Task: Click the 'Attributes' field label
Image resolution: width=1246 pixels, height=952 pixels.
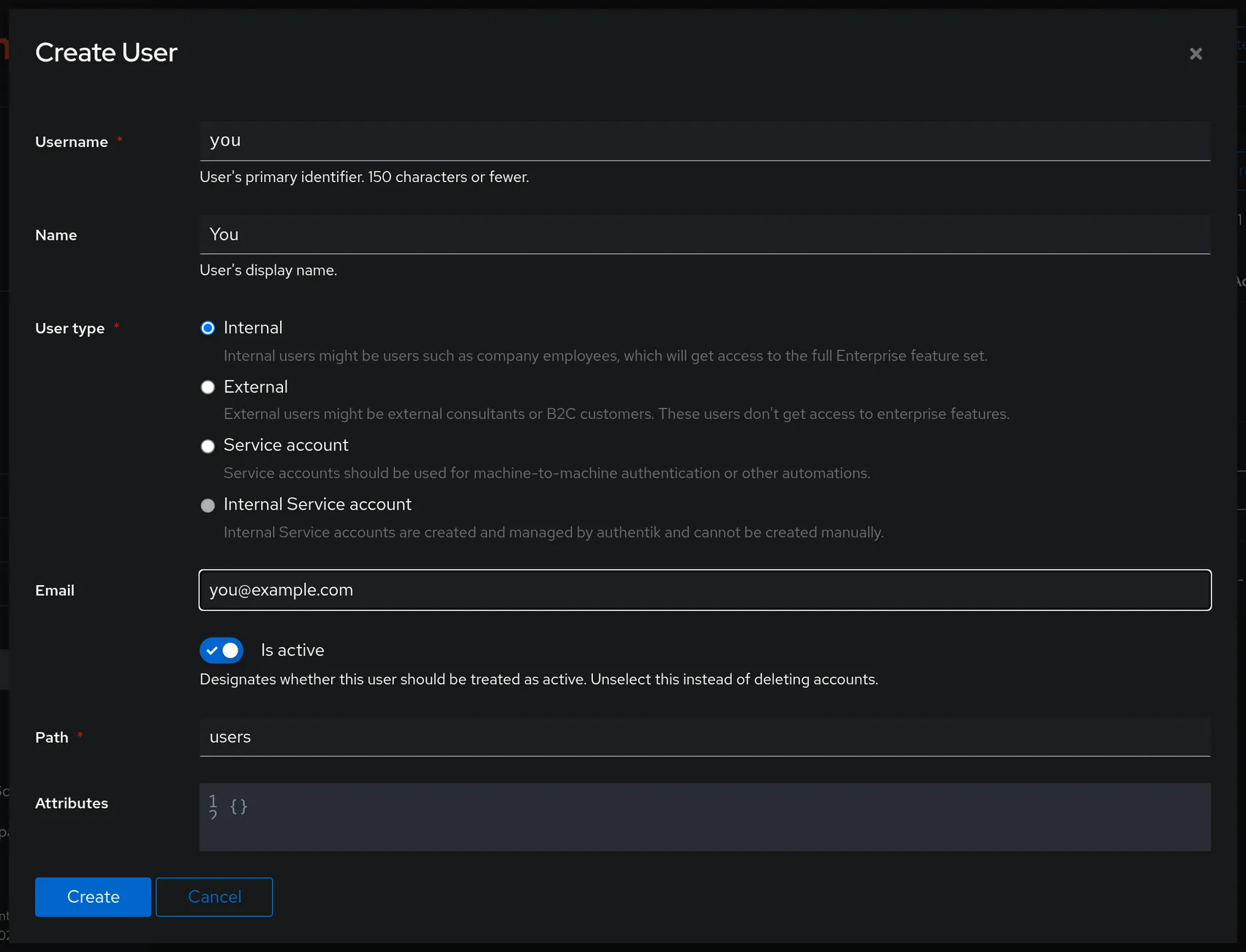Action: (x=72, y=803)
